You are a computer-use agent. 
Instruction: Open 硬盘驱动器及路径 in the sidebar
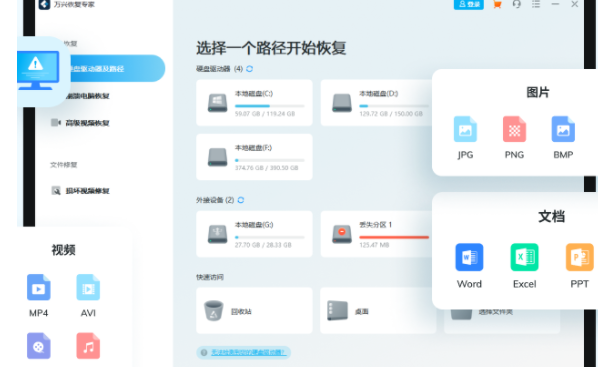(x=117, y=69)
